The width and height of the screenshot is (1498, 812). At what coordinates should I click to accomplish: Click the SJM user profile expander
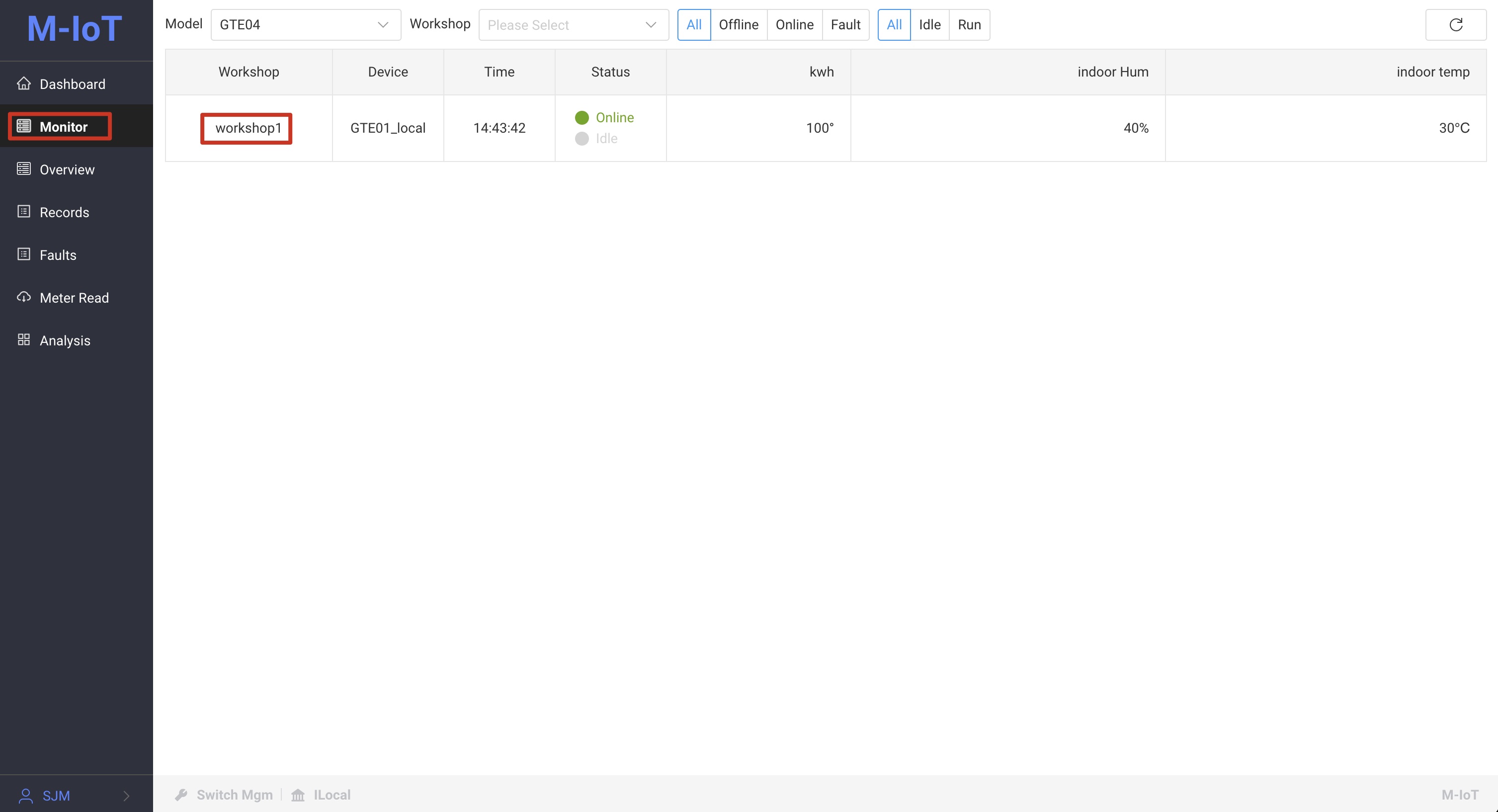[128, 795]
